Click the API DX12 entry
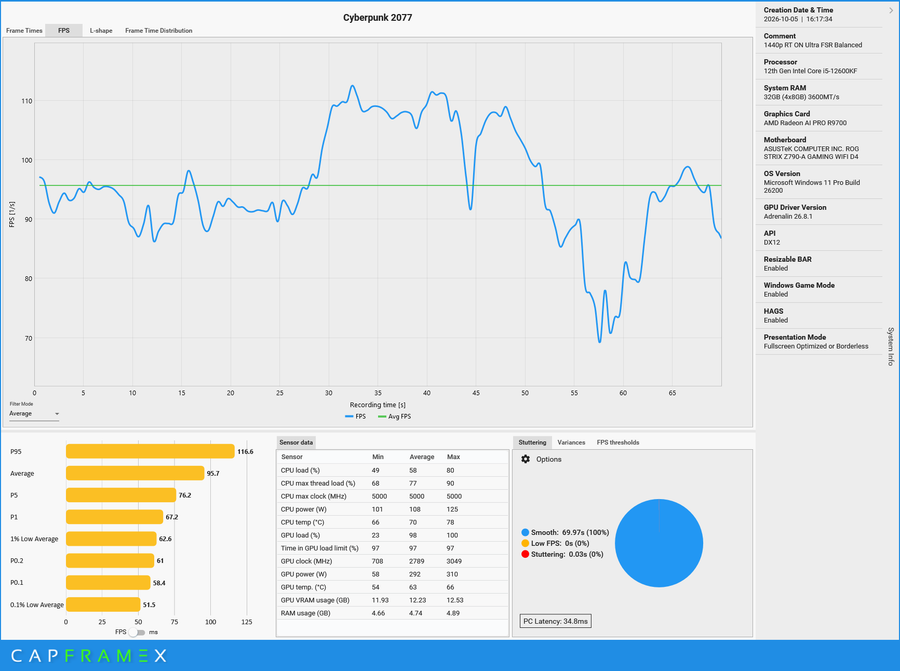The image size is (900, 671). 819,238
